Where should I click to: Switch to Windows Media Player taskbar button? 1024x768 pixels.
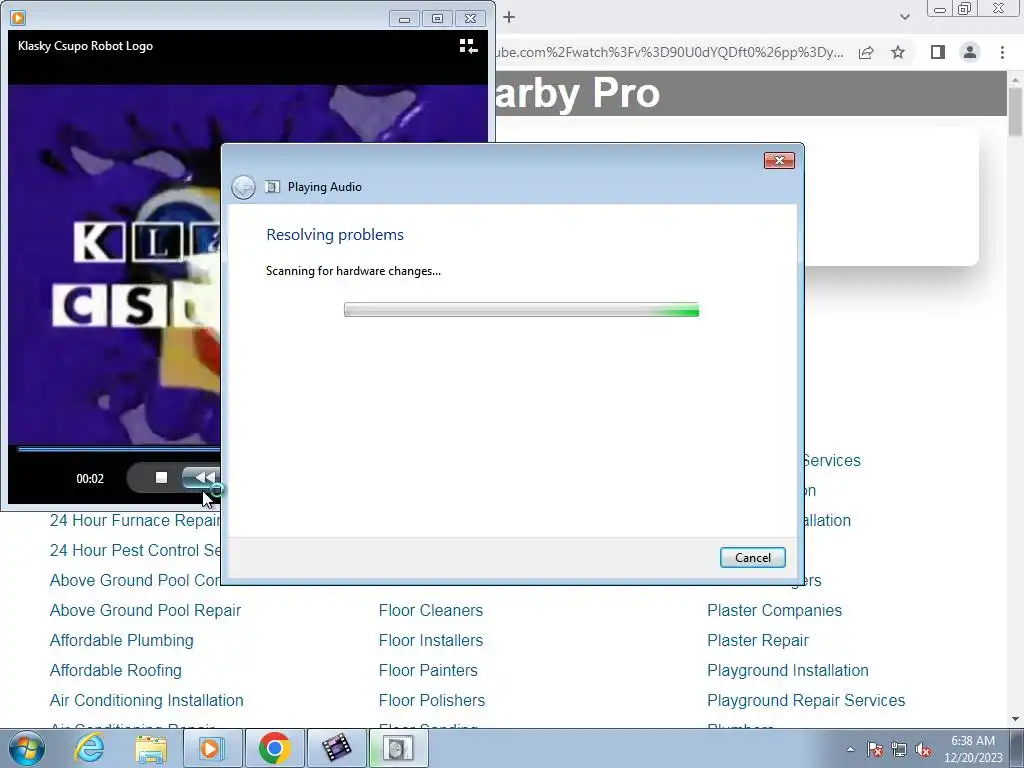click(211, 748)
